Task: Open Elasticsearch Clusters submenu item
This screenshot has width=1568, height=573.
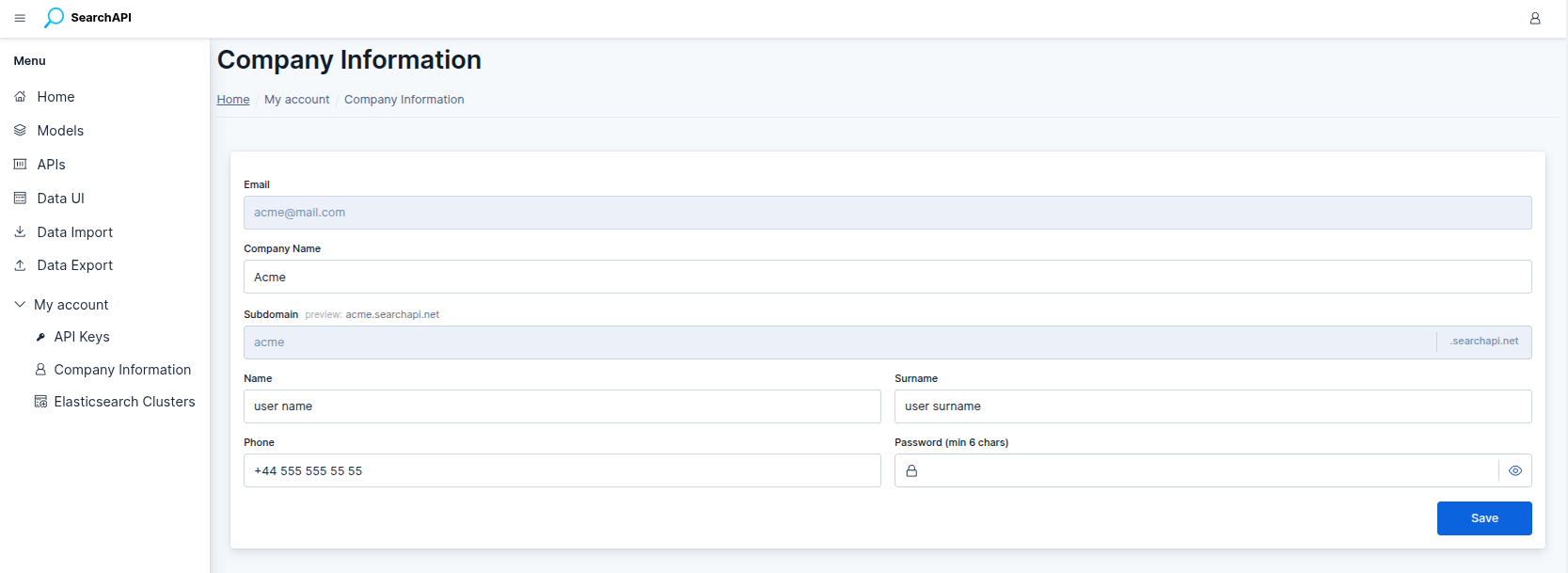Action: click(x=124, y=402)
